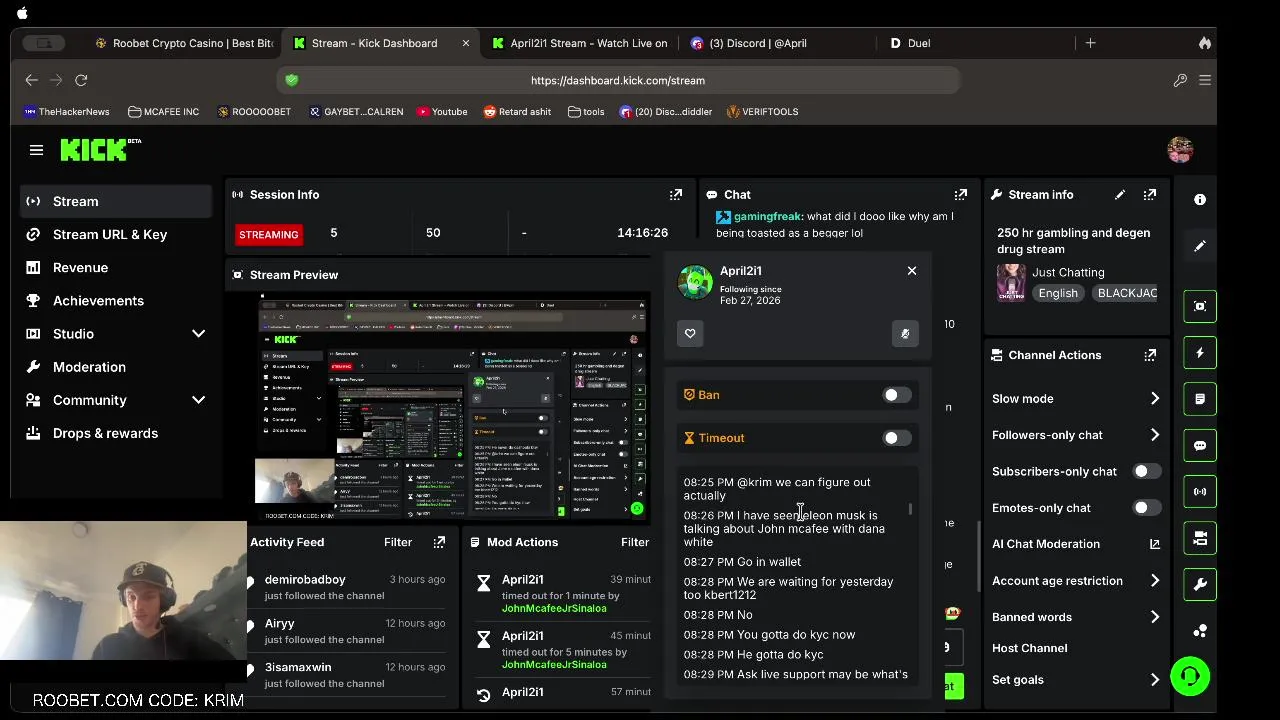Close the April2i1 user card
The height and width of the screenshot is (720, 1280).
pyautogui.click(x=912, y=271)
